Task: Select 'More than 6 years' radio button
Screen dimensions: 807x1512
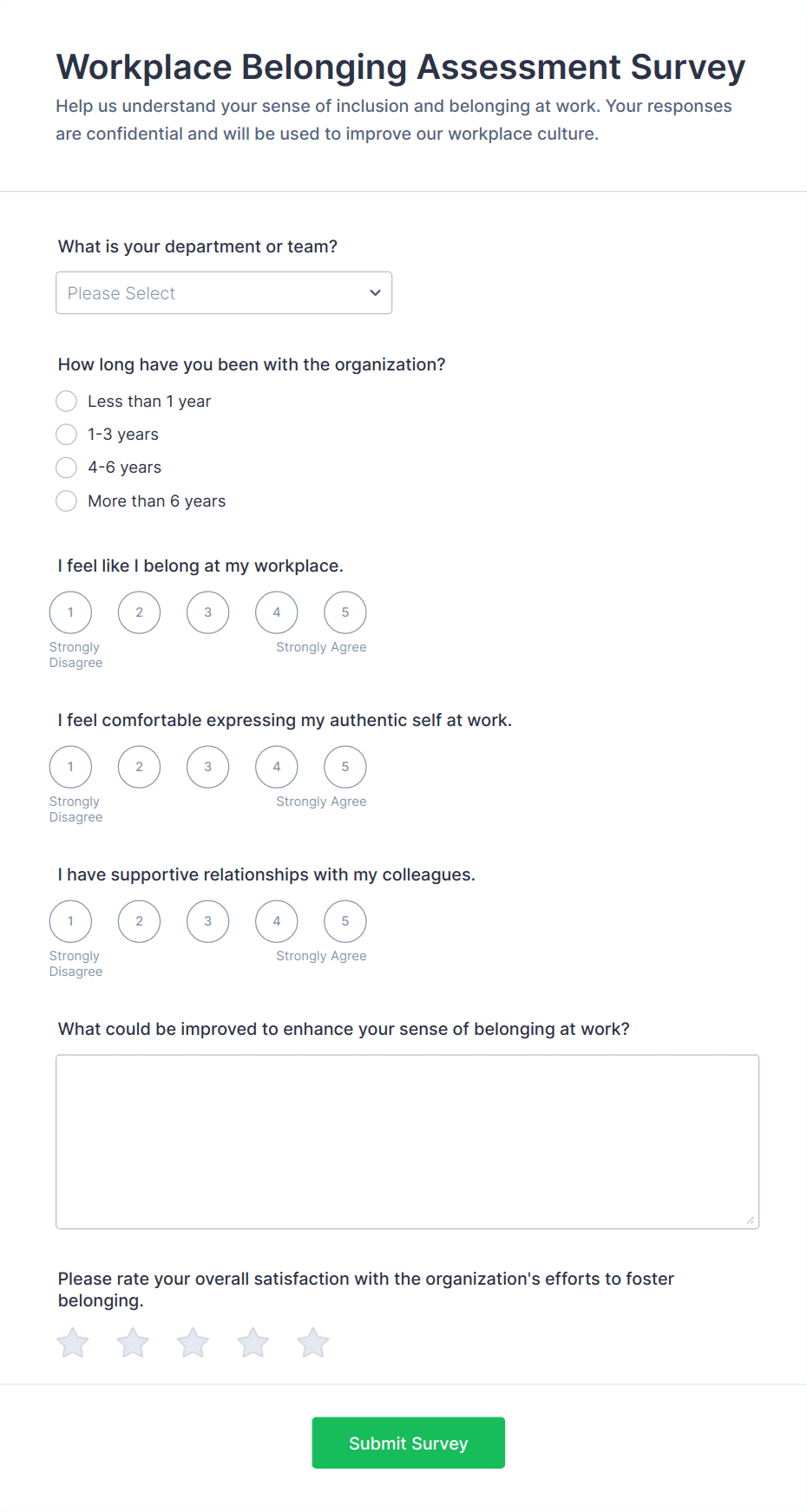Action: pyautogui.click(x=66, y=501)
